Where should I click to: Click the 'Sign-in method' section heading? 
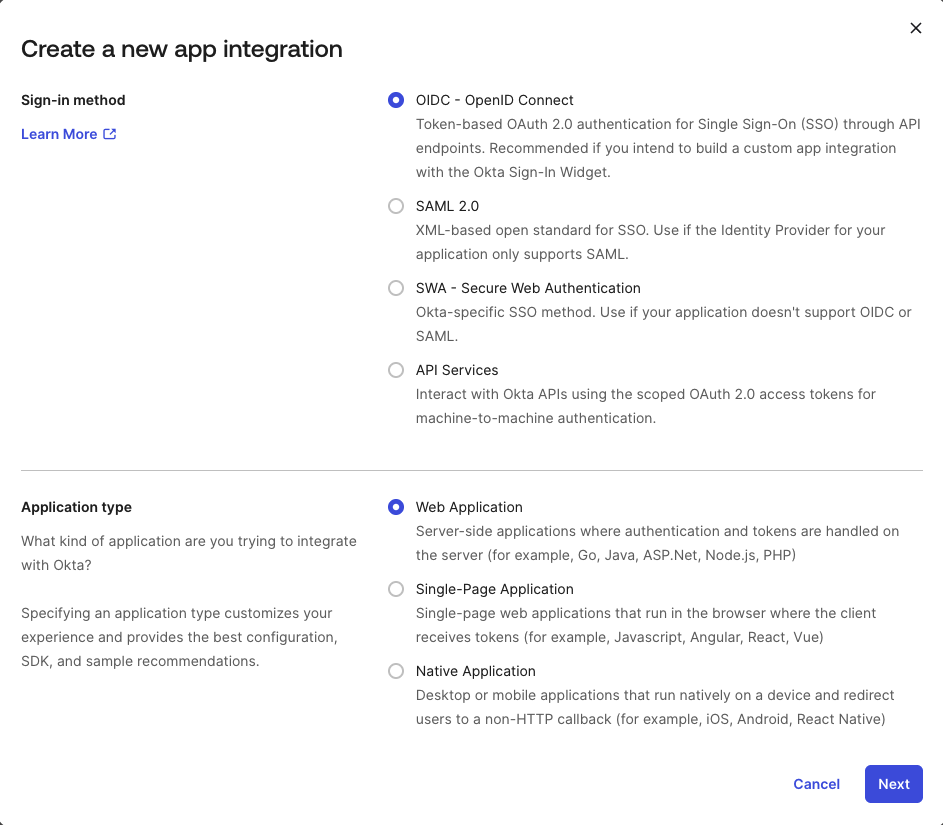[x=73, y=100]
